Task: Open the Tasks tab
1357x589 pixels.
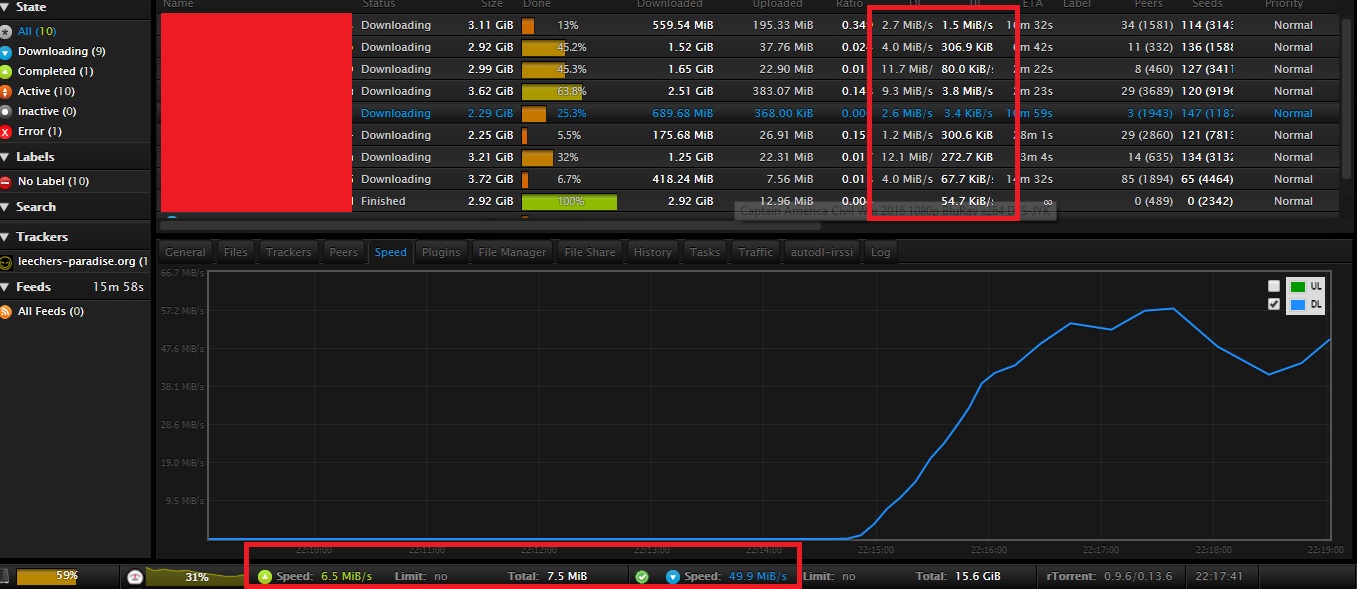Action: coord(705,252)
